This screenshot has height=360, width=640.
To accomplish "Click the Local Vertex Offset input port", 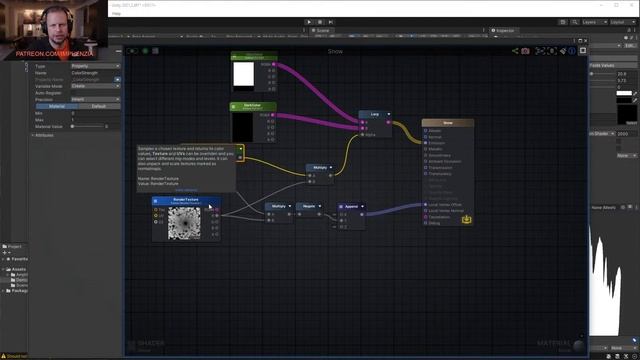I will tap(425, 204).
